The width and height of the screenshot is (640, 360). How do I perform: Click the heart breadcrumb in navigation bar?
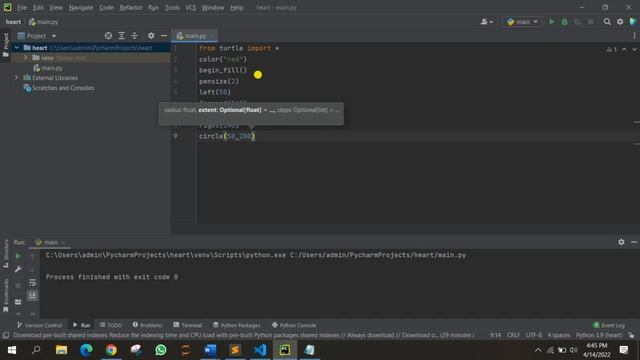(x=13, y=22)
